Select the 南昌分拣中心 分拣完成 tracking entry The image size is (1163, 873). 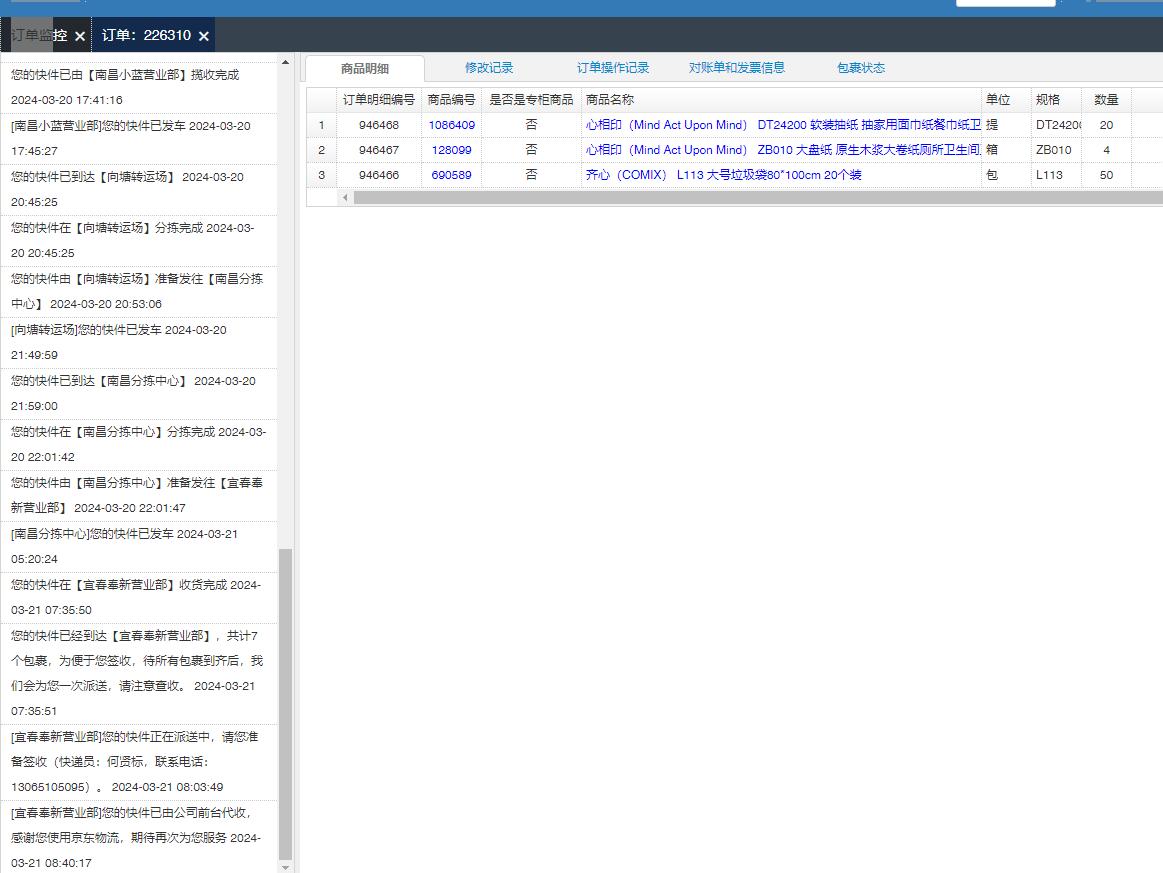coord(139,446)
